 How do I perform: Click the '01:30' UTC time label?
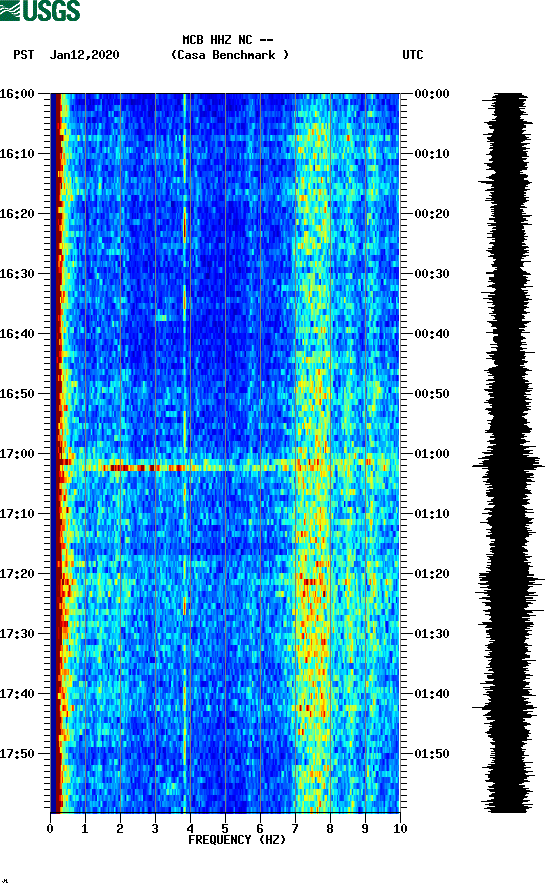click(432, 634)
